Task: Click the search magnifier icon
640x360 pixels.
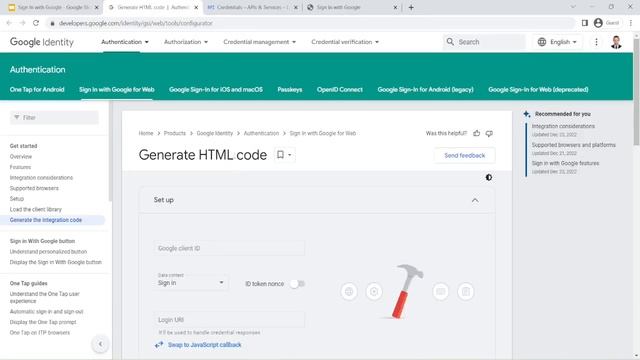Action: pos(450,42)
